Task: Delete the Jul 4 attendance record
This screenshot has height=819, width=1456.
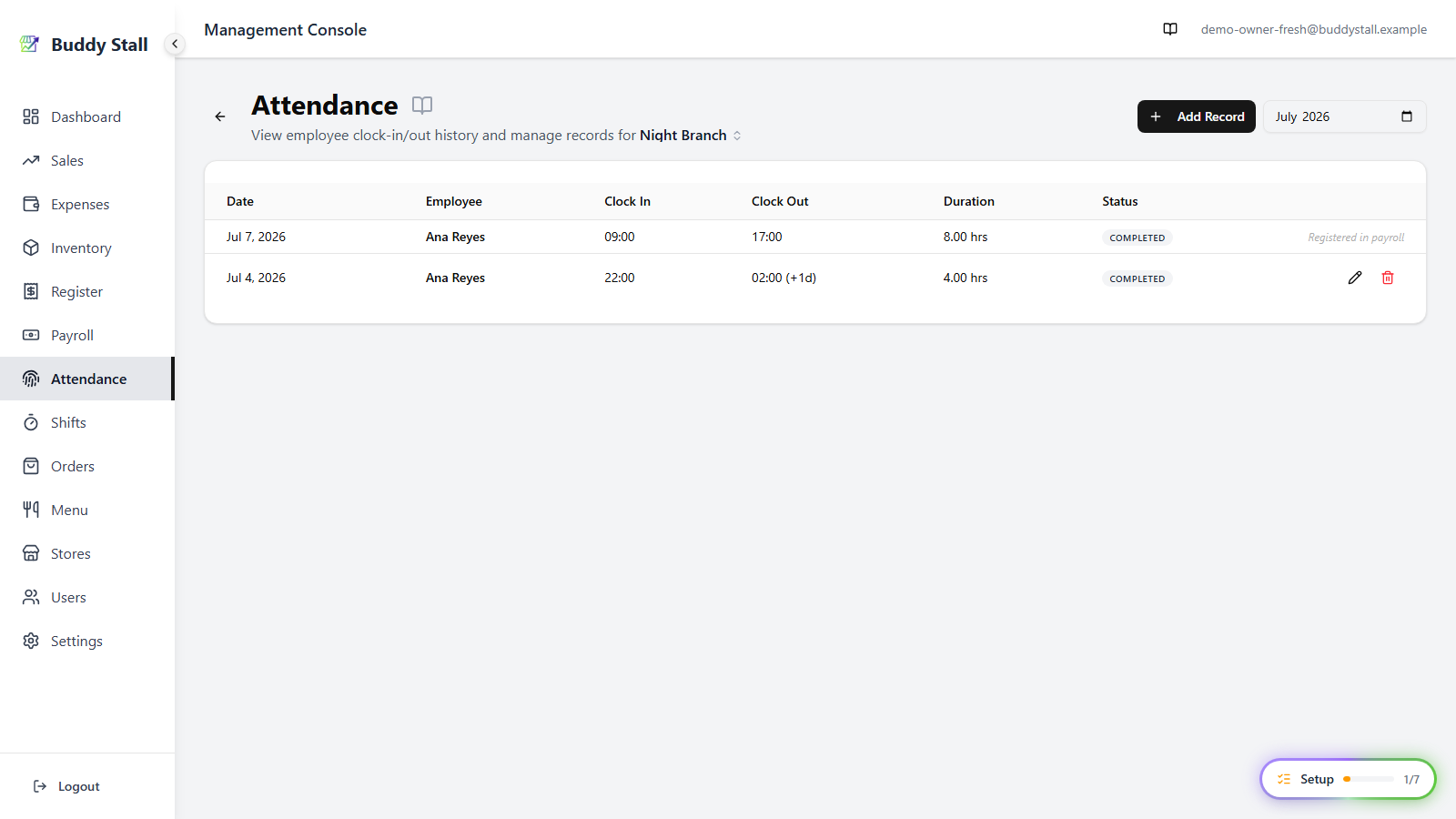Action: point(1388,278)
